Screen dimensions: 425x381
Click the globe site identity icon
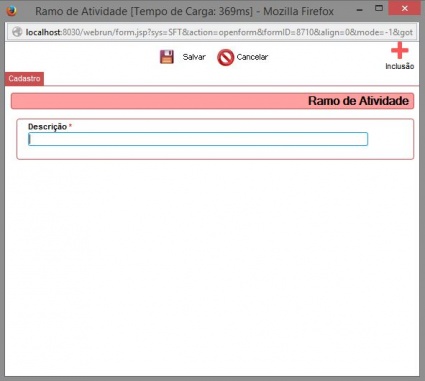(17, 32)
